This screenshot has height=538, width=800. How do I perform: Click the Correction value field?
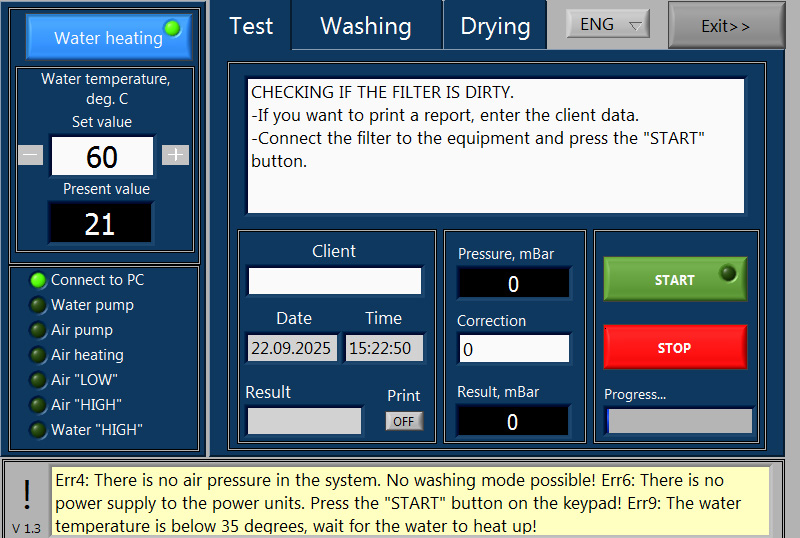point(513,349)
